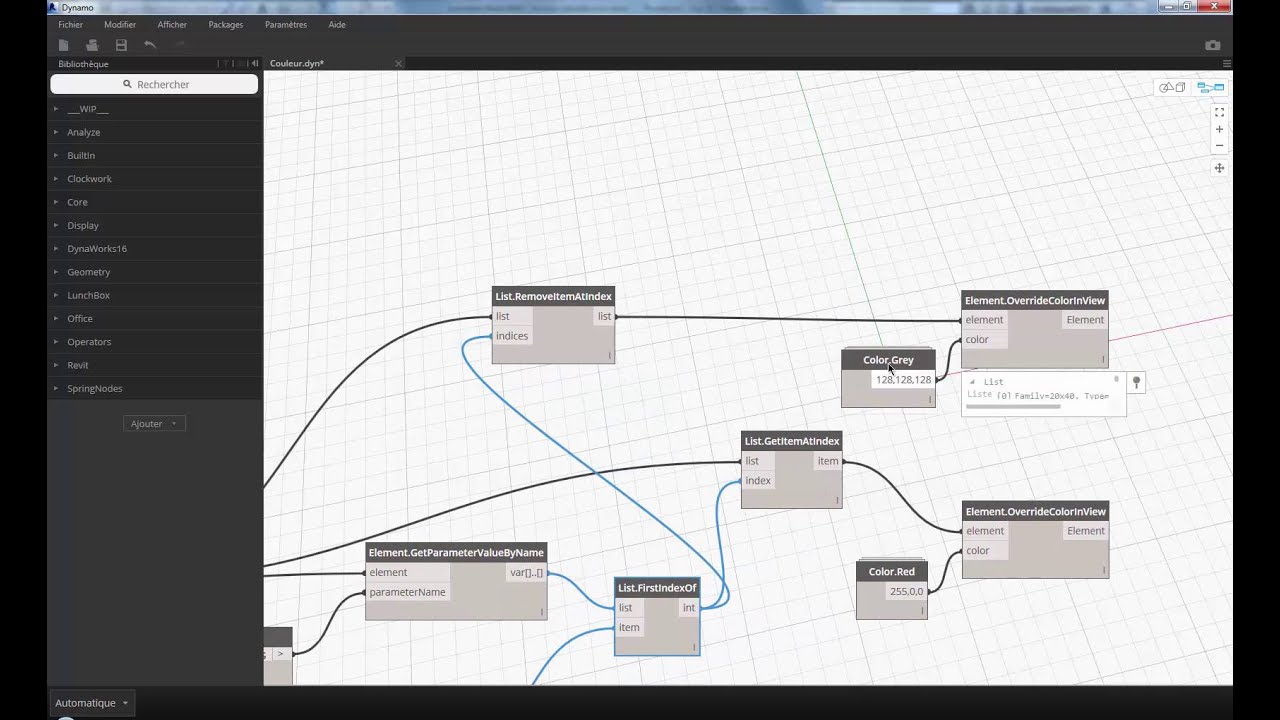This screenshot has height=720, width=1280.
Task: Select the Color.Grey node header
Action: pos(888,360)
